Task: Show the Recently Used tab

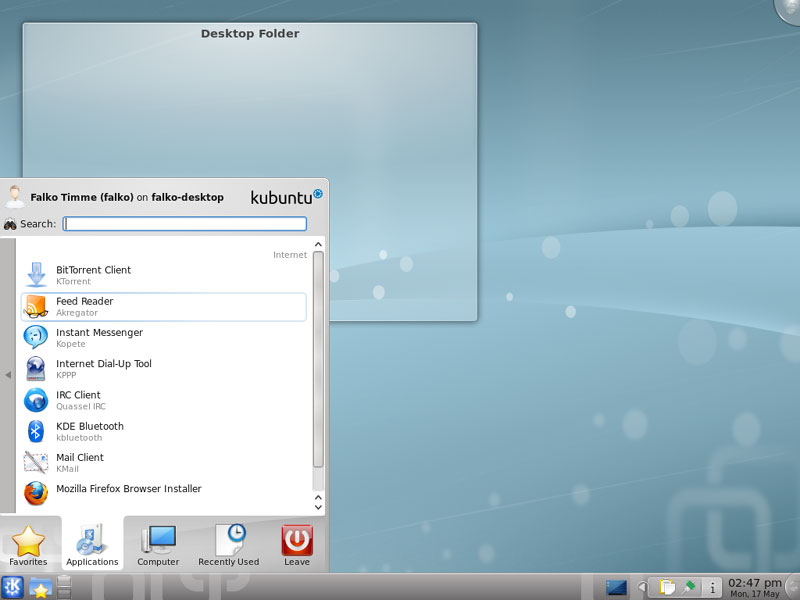Action: point(229,545)
